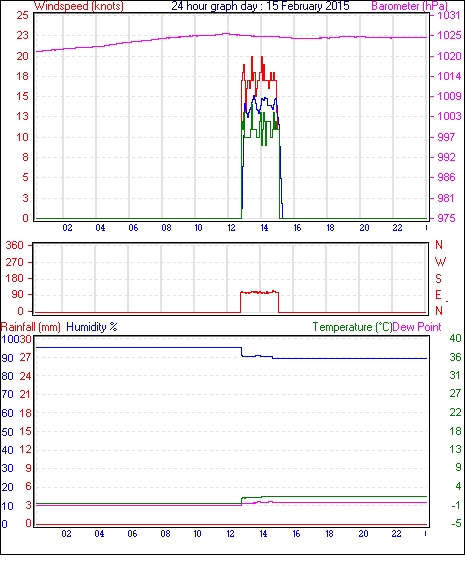Viewport: 465px width, 563px height.
Task: Click the 14 hour tick on top graph
Action: pos(264,228)
